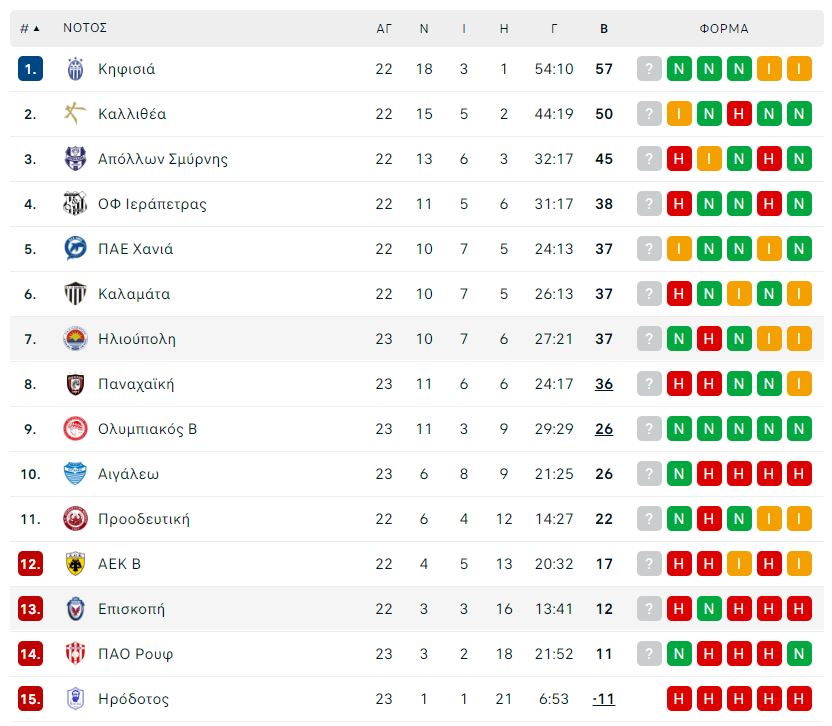
Task: Click the Ηρόδοτος club badge icon
Action: pyautogui.click(x=75, y=698)
